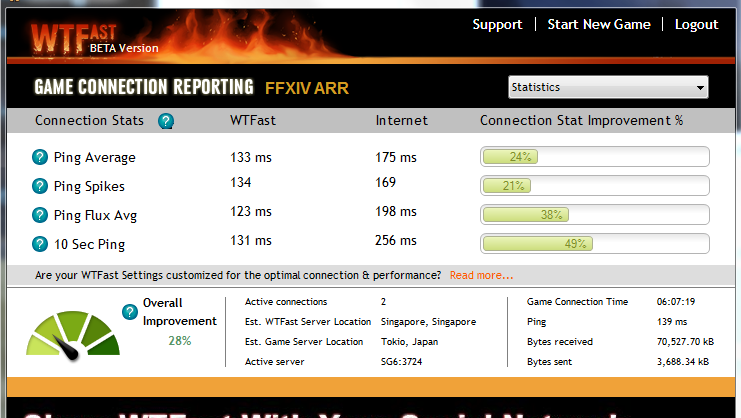
Task: Click the 139 ms ping value
Action: pos(672,322)
